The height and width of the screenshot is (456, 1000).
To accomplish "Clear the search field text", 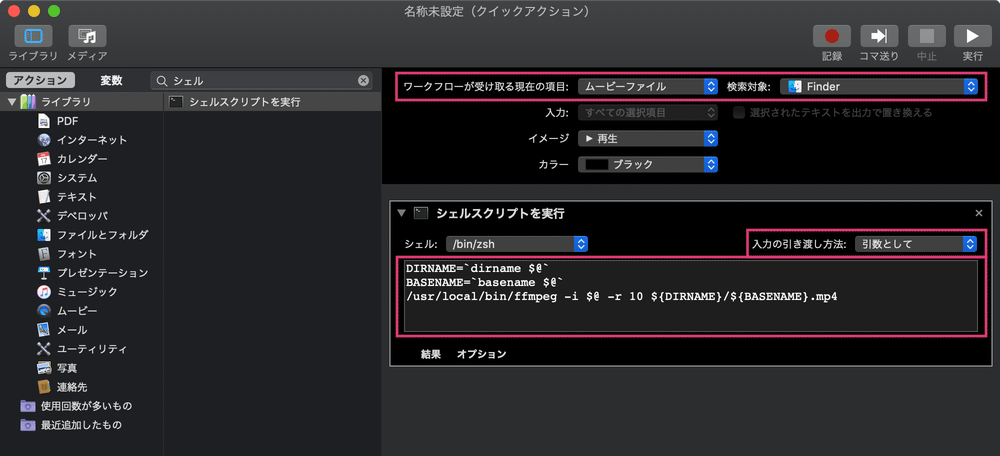I will click(x=363, y=80).
